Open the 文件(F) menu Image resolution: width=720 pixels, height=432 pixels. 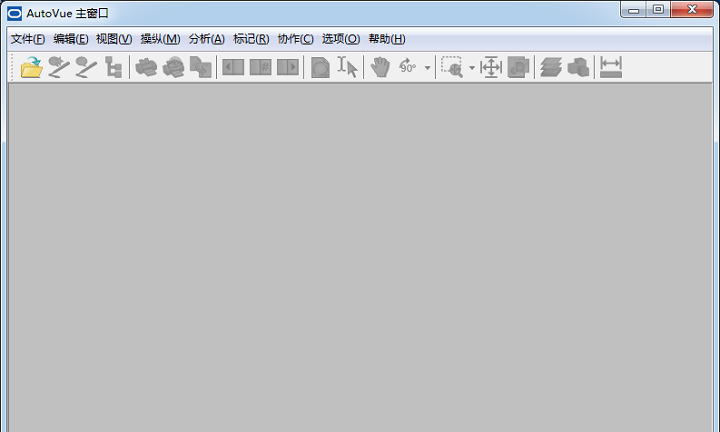point(28,39)
